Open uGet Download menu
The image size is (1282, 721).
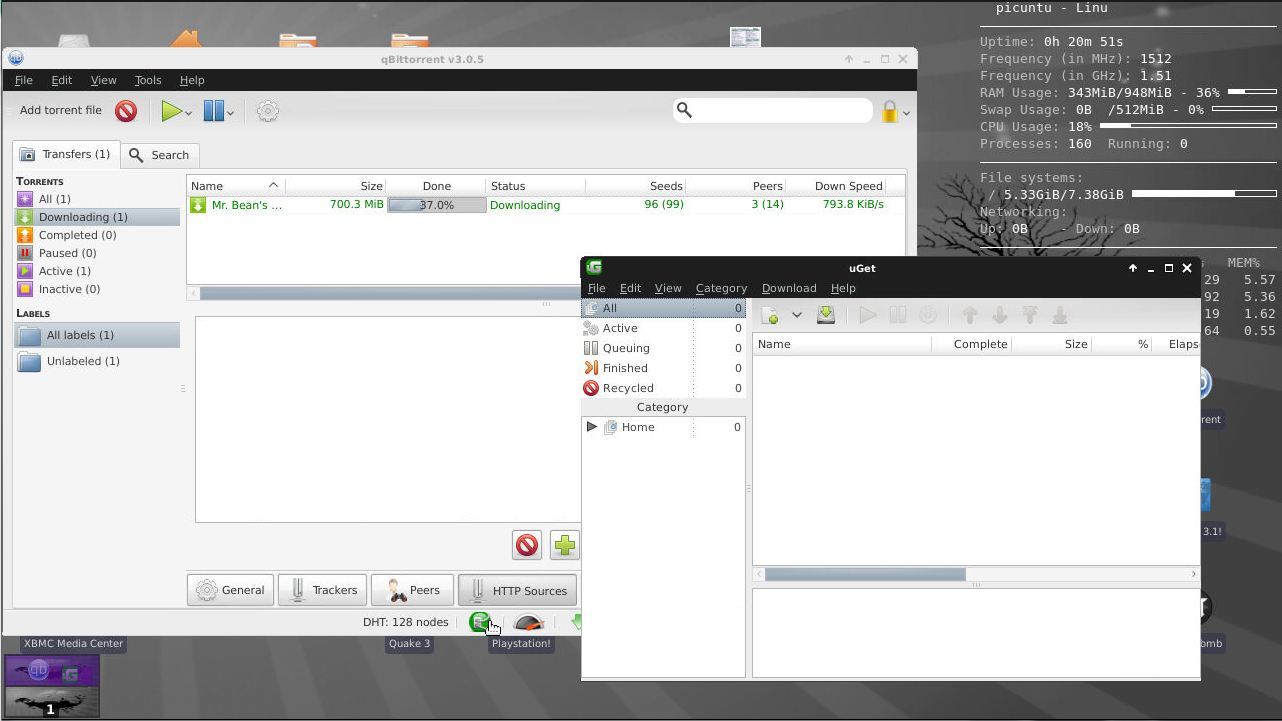(789, 288)
